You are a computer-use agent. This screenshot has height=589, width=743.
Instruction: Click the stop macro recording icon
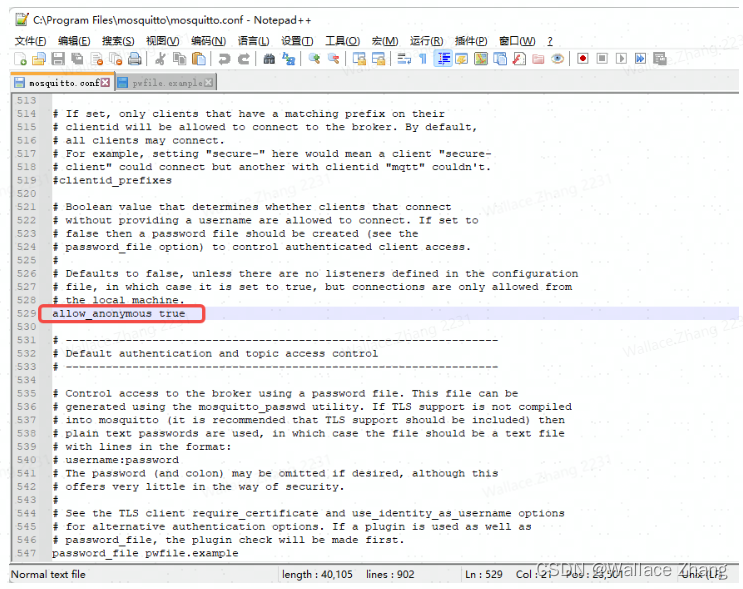(602, 59)
